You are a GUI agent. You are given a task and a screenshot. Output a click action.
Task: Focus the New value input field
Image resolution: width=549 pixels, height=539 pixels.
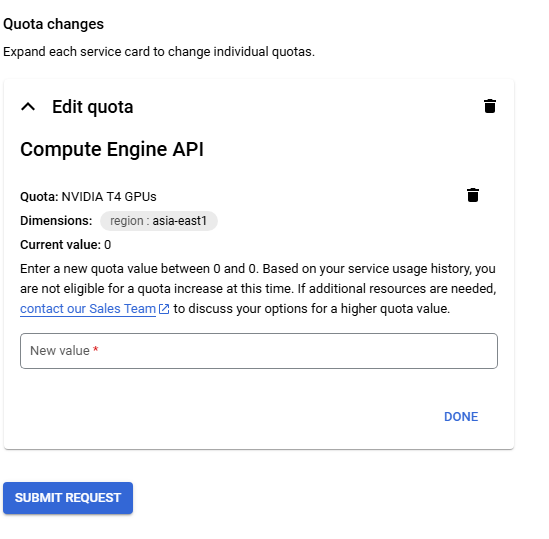259,351
